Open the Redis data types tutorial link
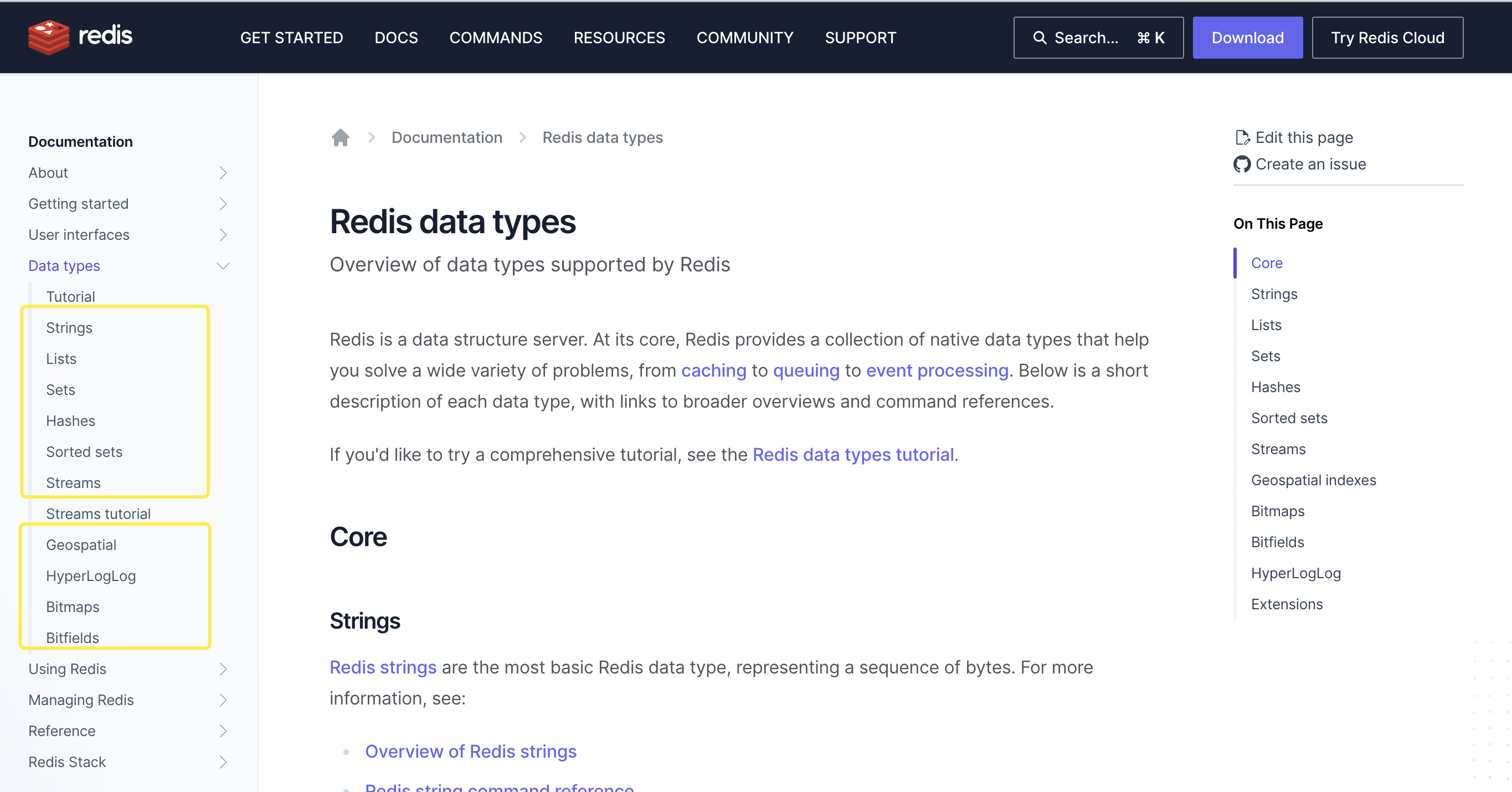Image resolution: width=1512 pixels, height=792 pixels. [x=853, y=454]
